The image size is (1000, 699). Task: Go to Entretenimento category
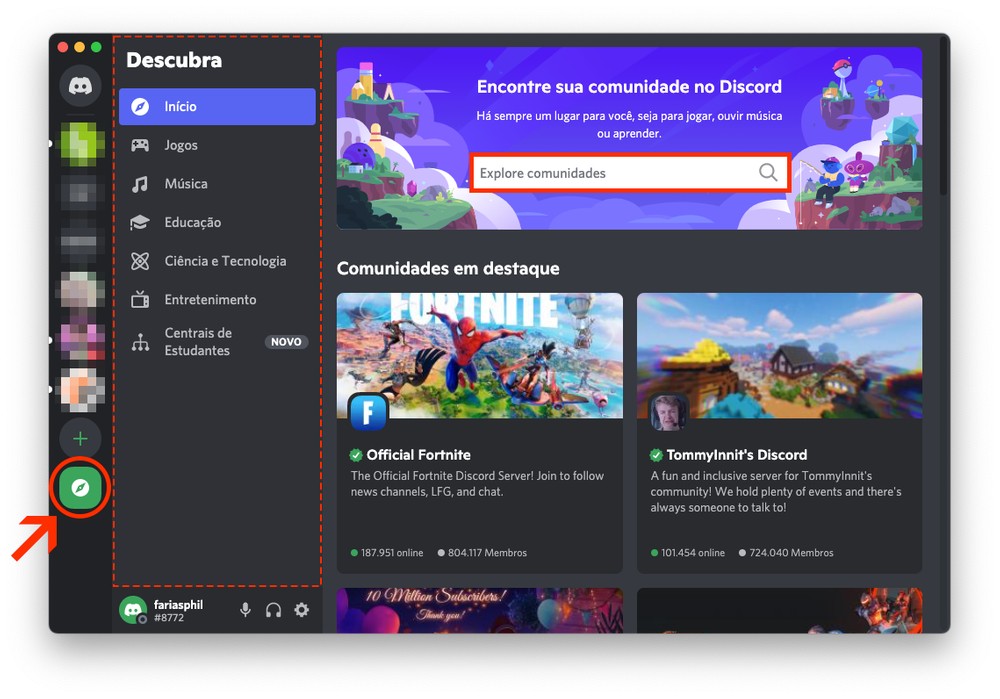coord(210,300)
